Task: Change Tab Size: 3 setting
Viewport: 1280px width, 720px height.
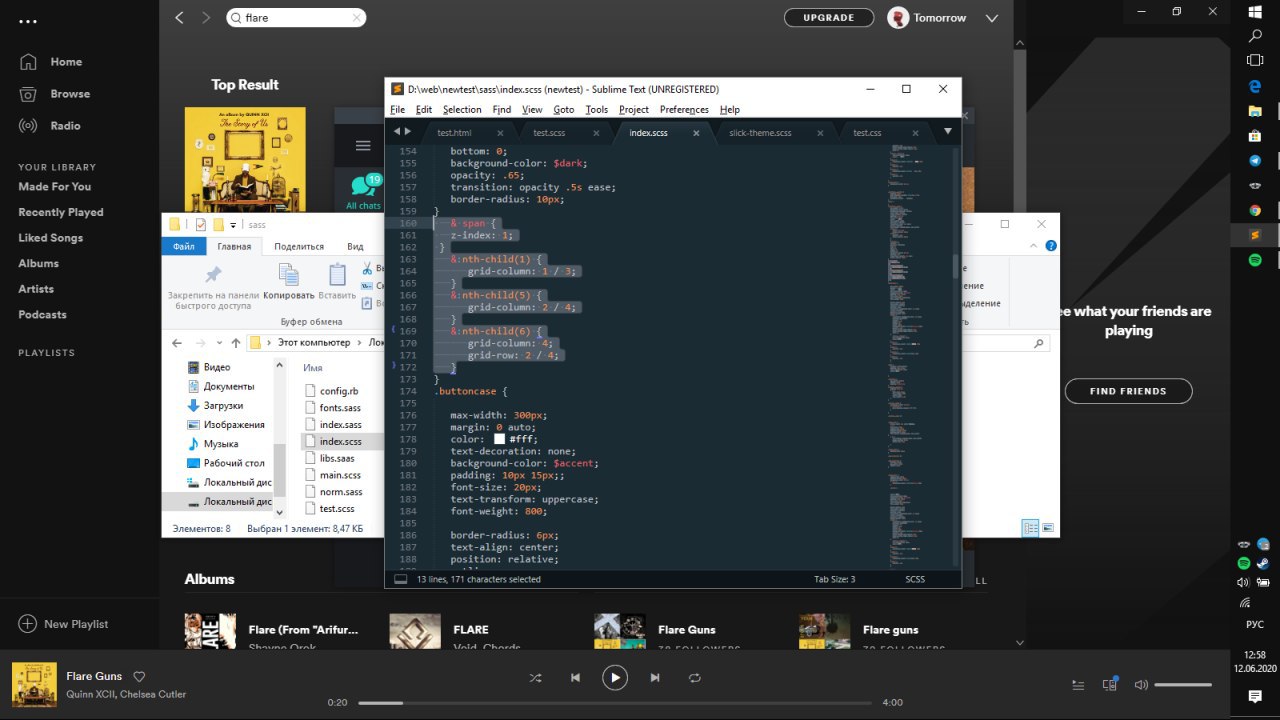Action: pos(835,579)
